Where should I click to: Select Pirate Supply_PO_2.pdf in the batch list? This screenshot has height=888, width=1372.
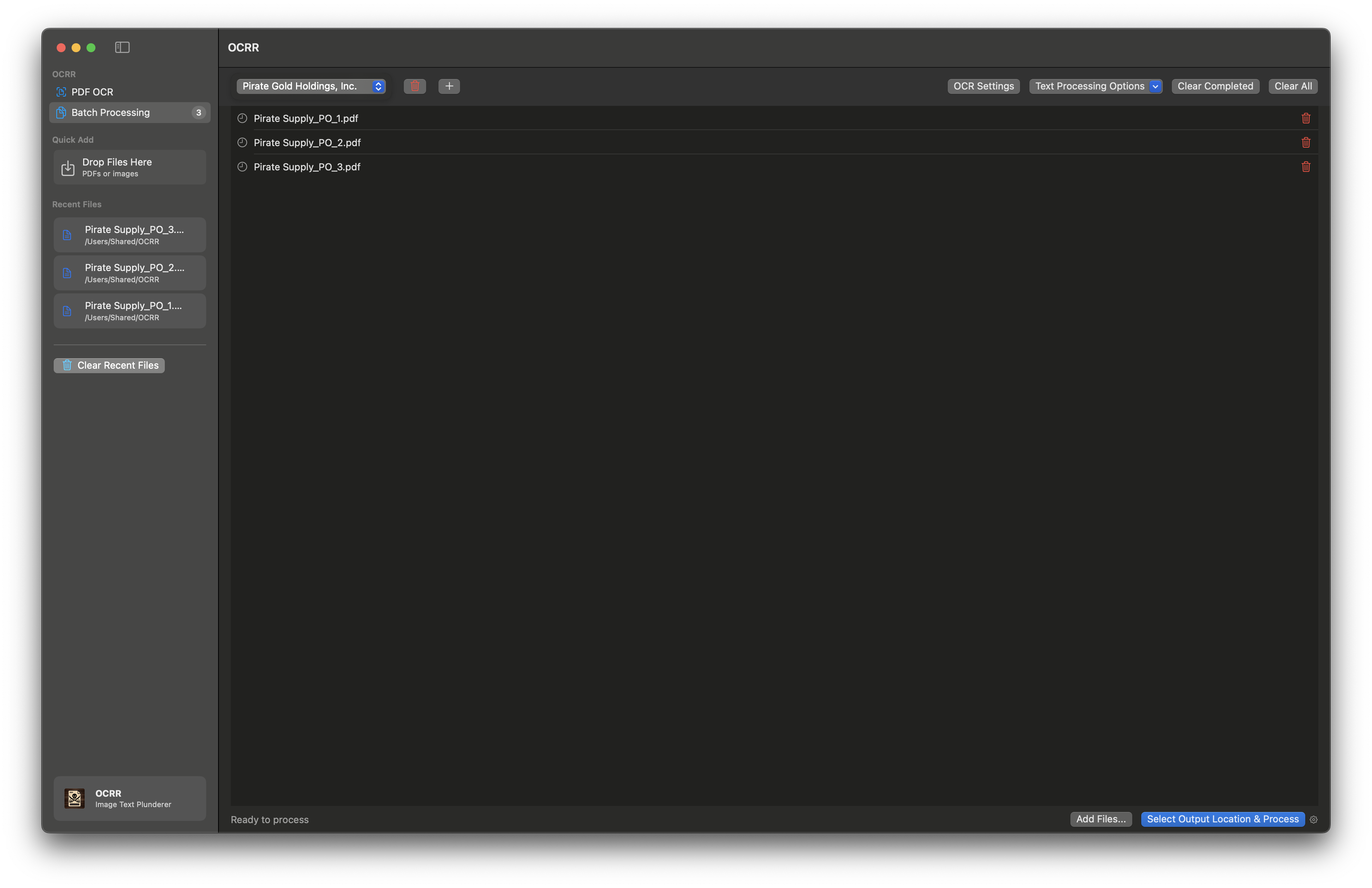(x=774, y=142)
